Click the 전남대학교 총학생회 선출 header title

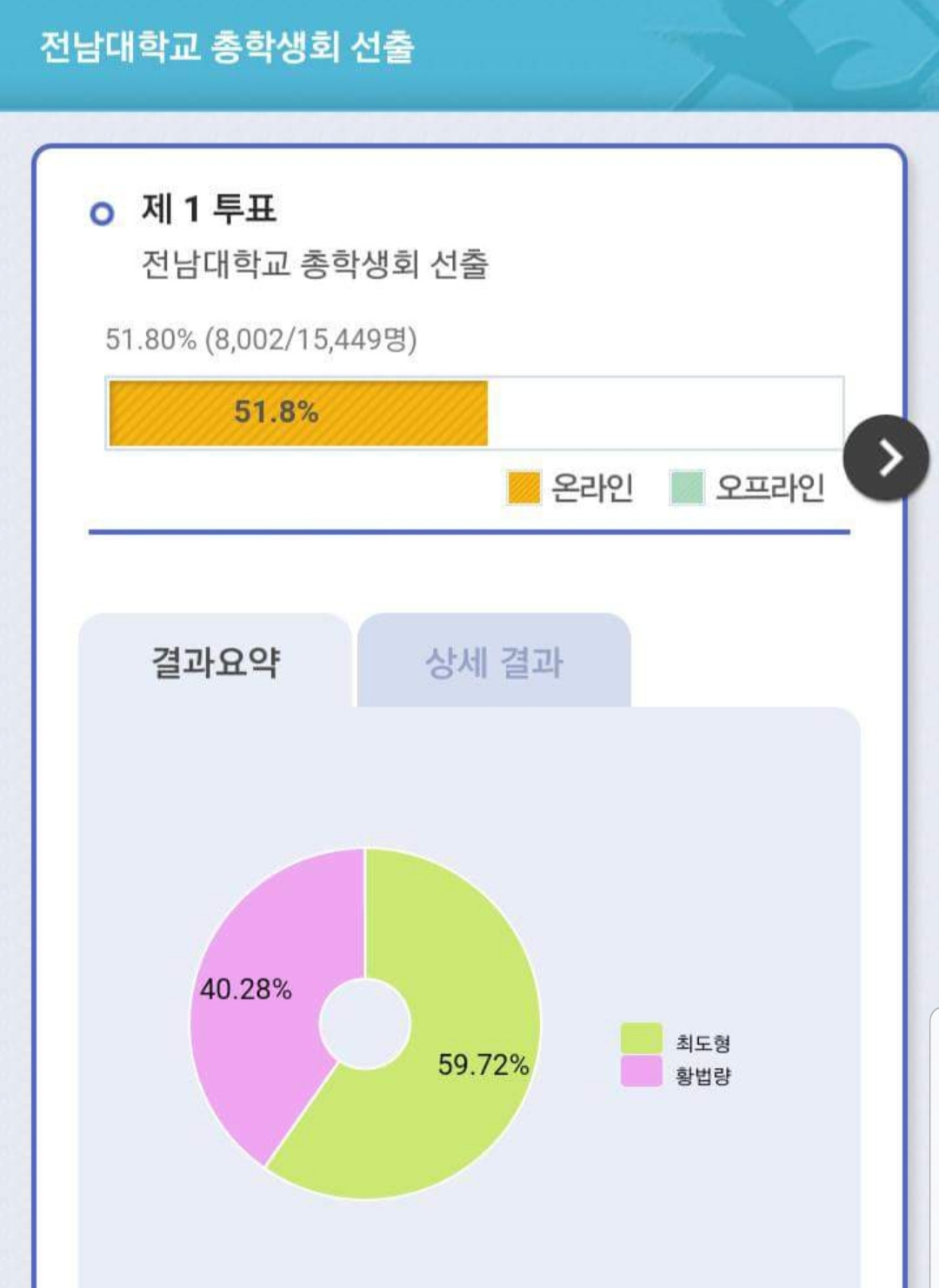tap(227, 46)
